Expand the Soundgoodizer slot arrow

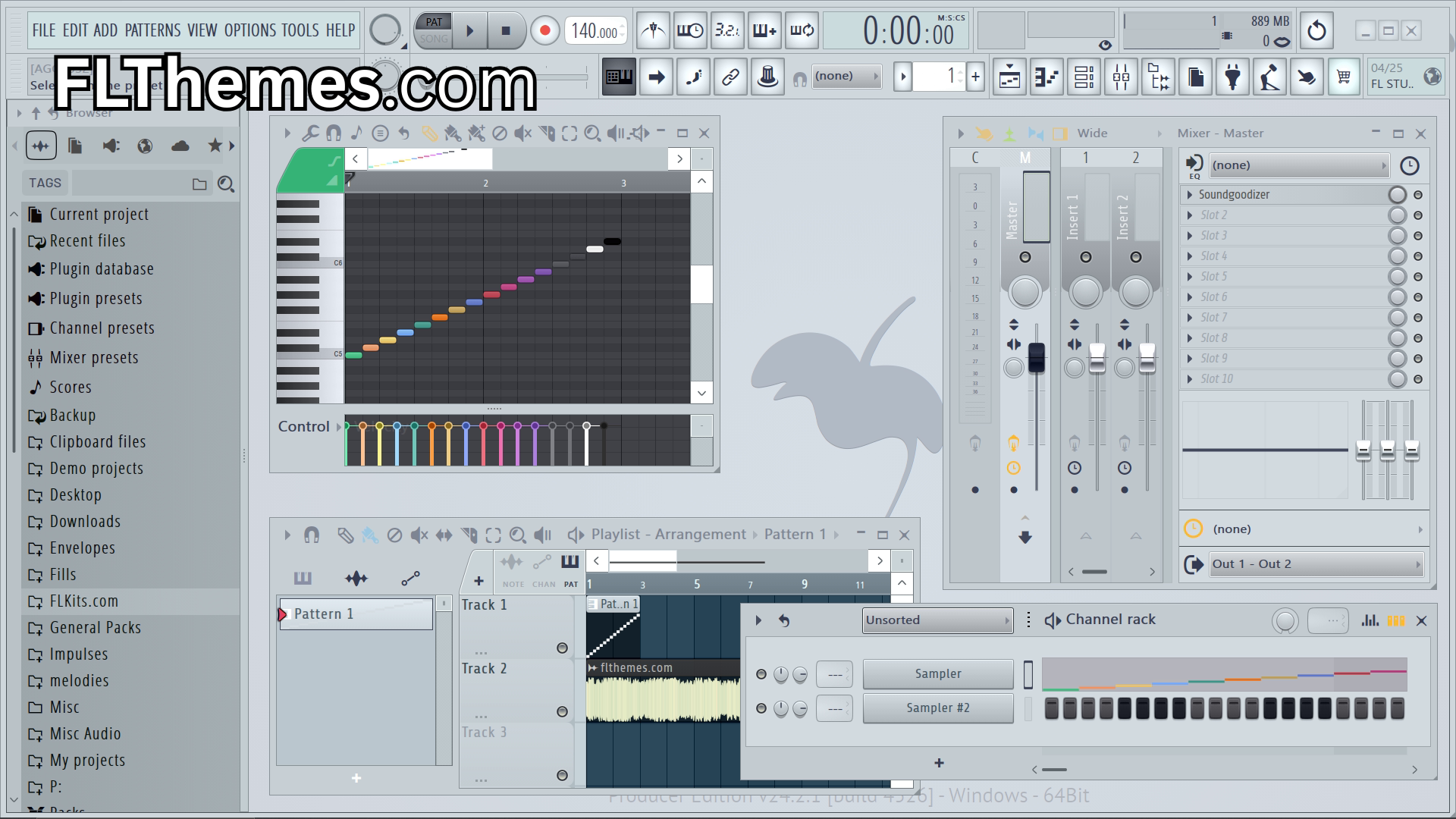tap(1190, 195)
